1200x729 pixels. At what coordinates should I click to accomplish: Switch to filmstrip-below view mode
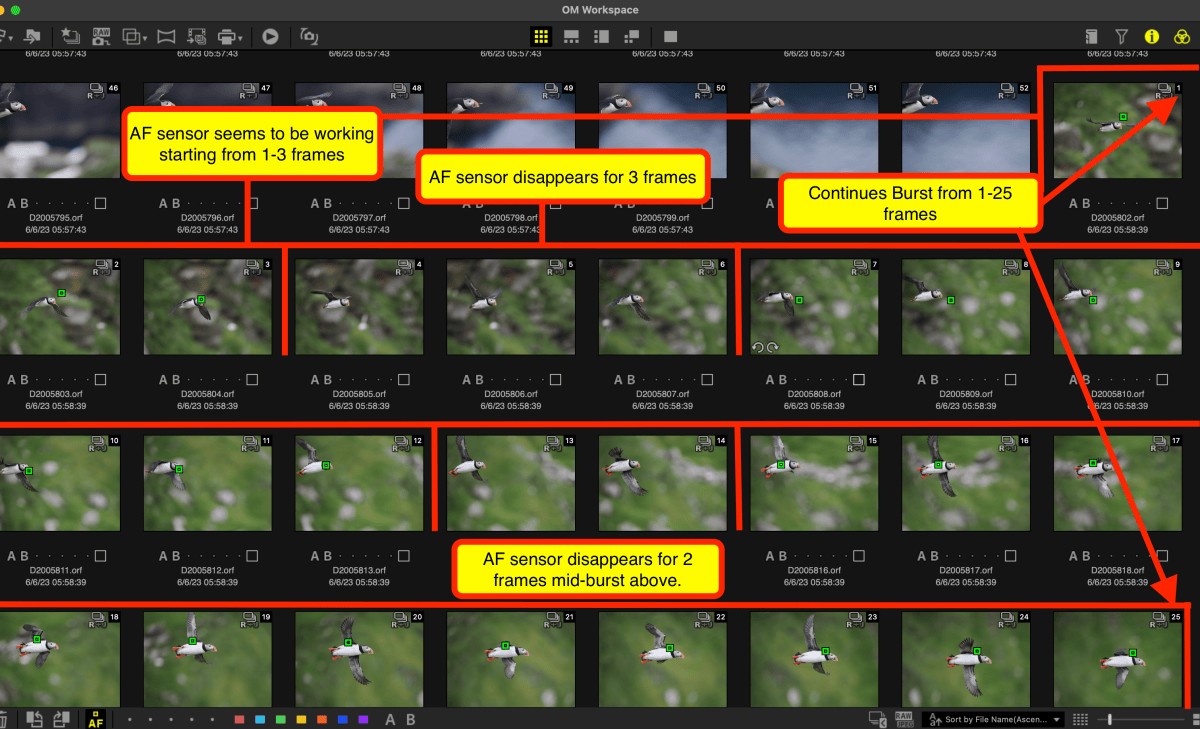tap(572, 36)
